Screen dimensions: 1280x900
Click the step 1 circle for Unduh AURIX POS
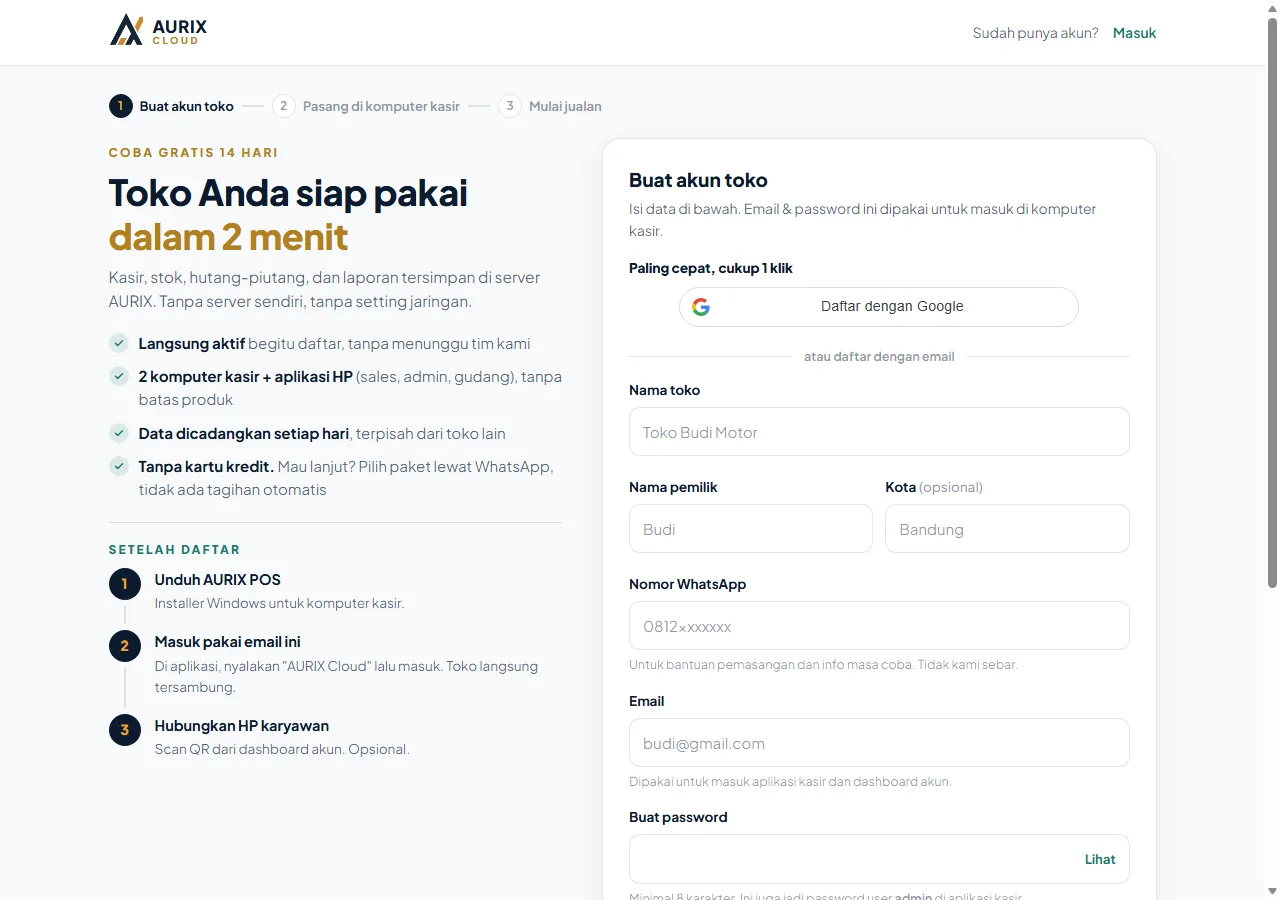pyautogui.click(x=125, y=584)
